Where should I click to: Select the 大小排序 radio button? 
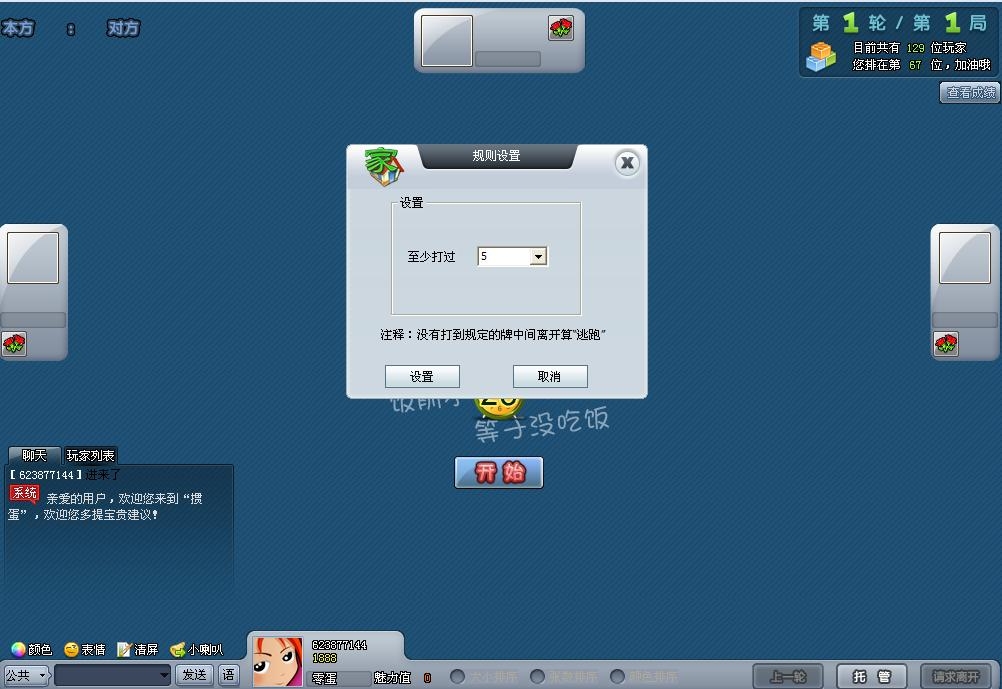pos(458,677)
